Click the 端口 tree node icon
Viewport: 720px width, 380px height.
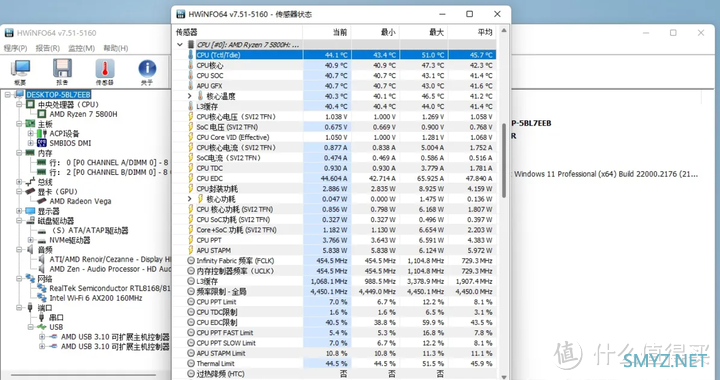[x=30, y=307]
